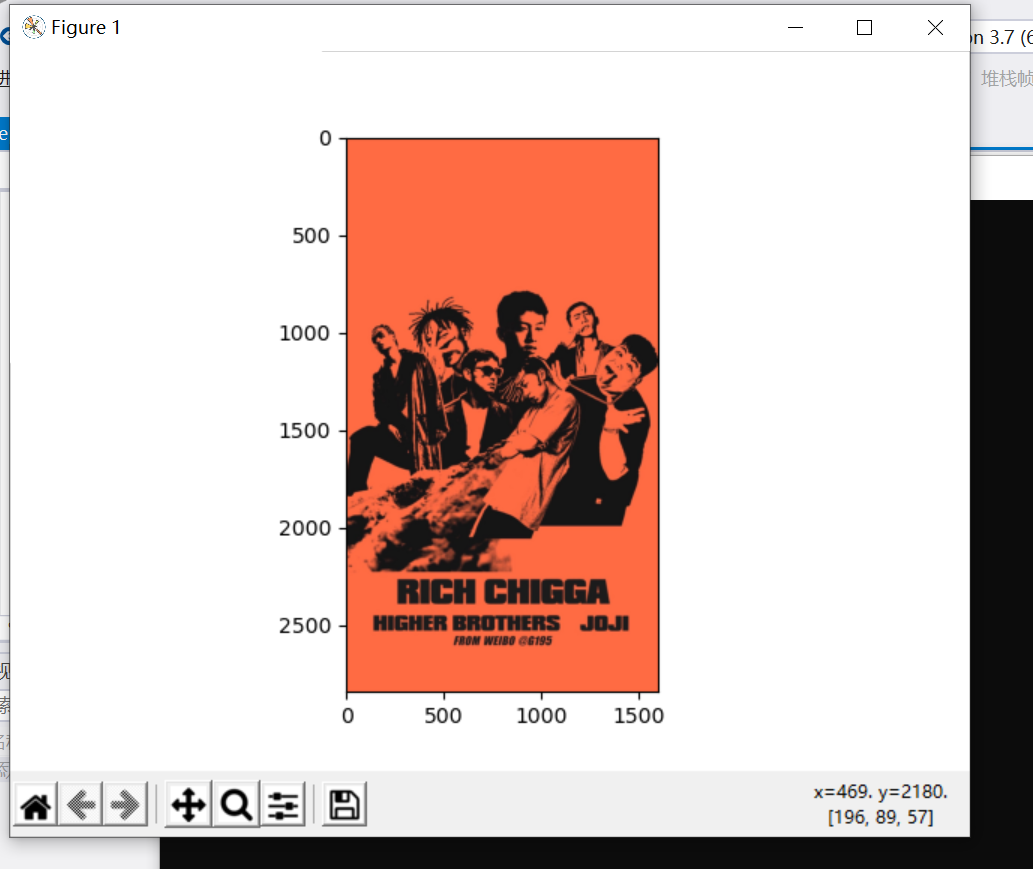
Task: Click the displayed poster image in the plot
Action: coord(503,415)
